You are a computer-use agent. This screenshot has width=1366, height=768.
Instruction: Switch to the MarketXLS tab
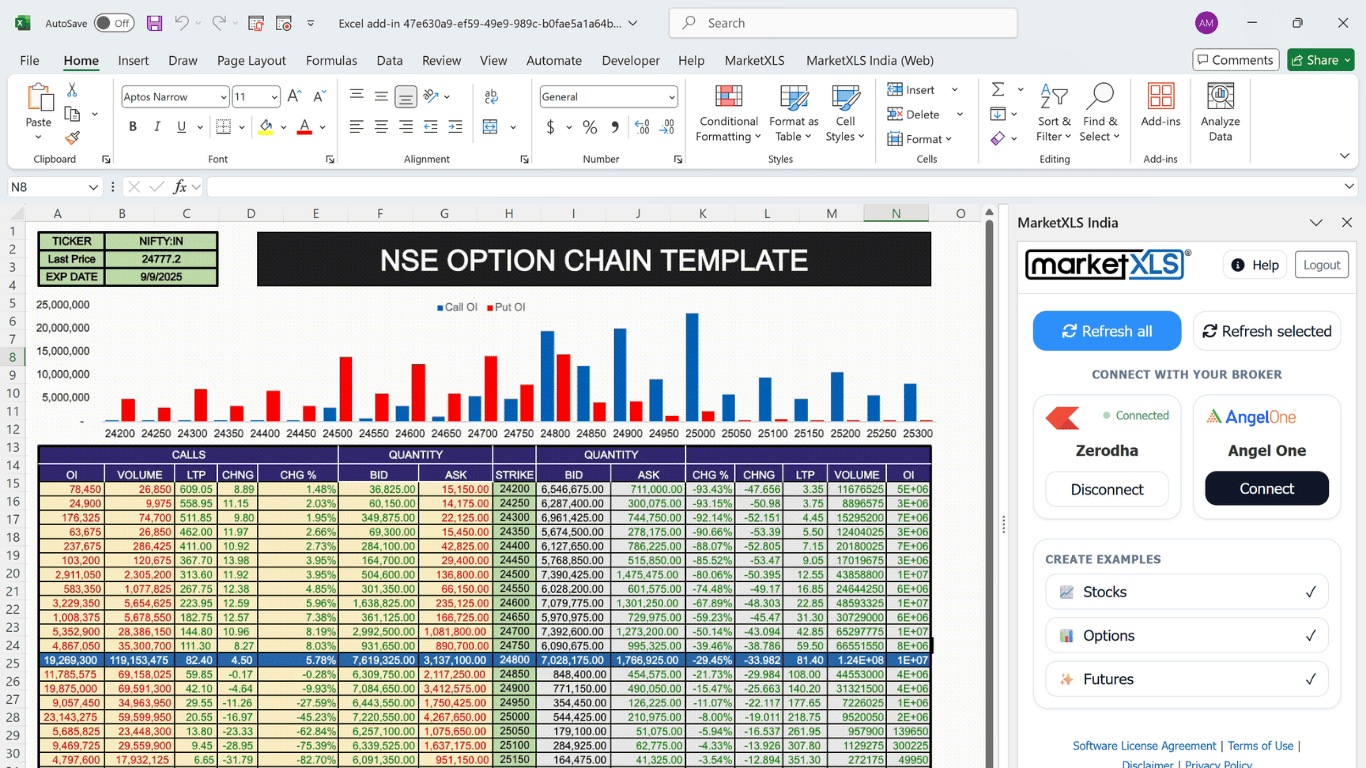click(755, 60)
